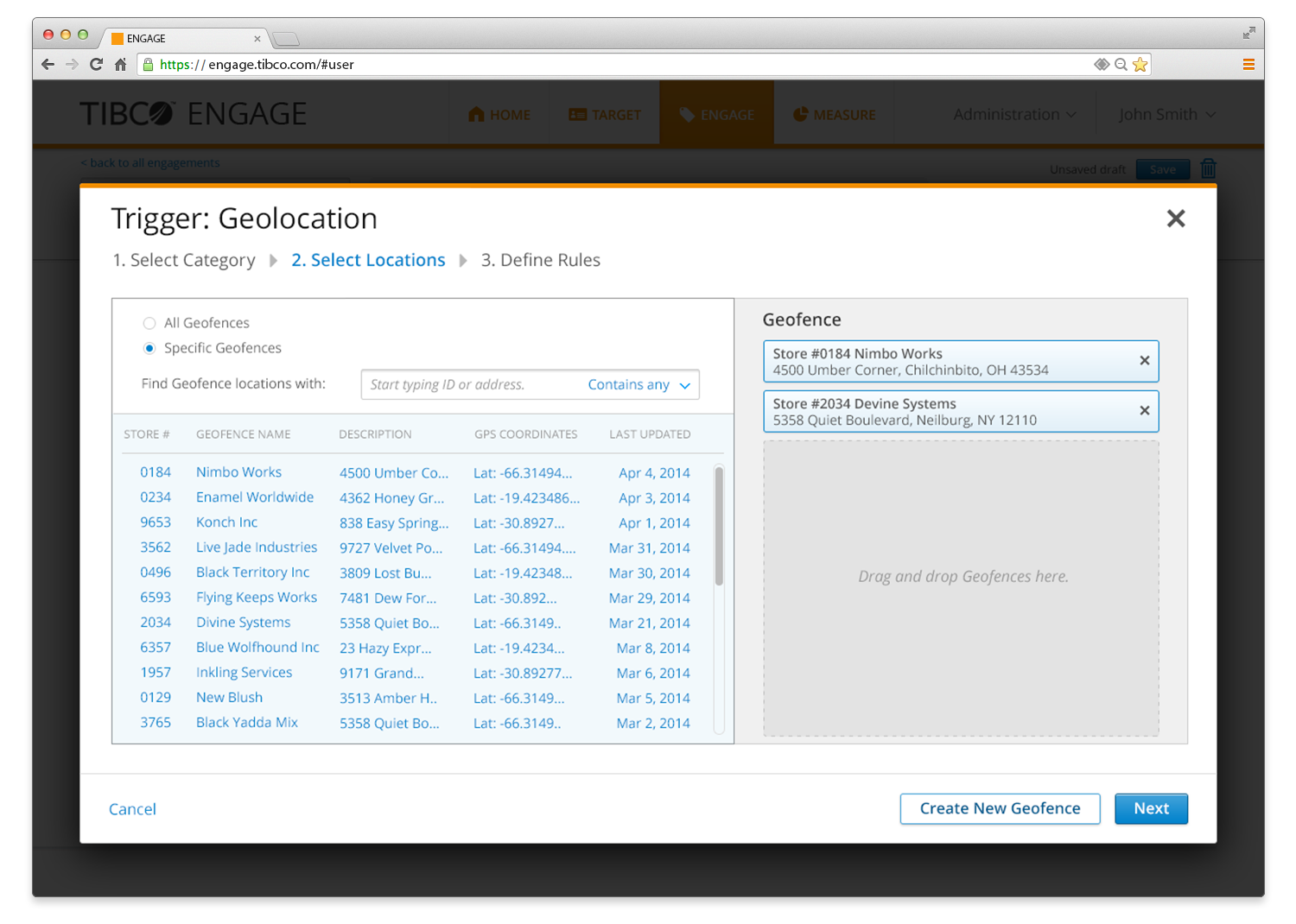The width and height of the screenshot is (1296, 924).
Task: Select Black Yadda Mix row
Action: click(416, 723)
